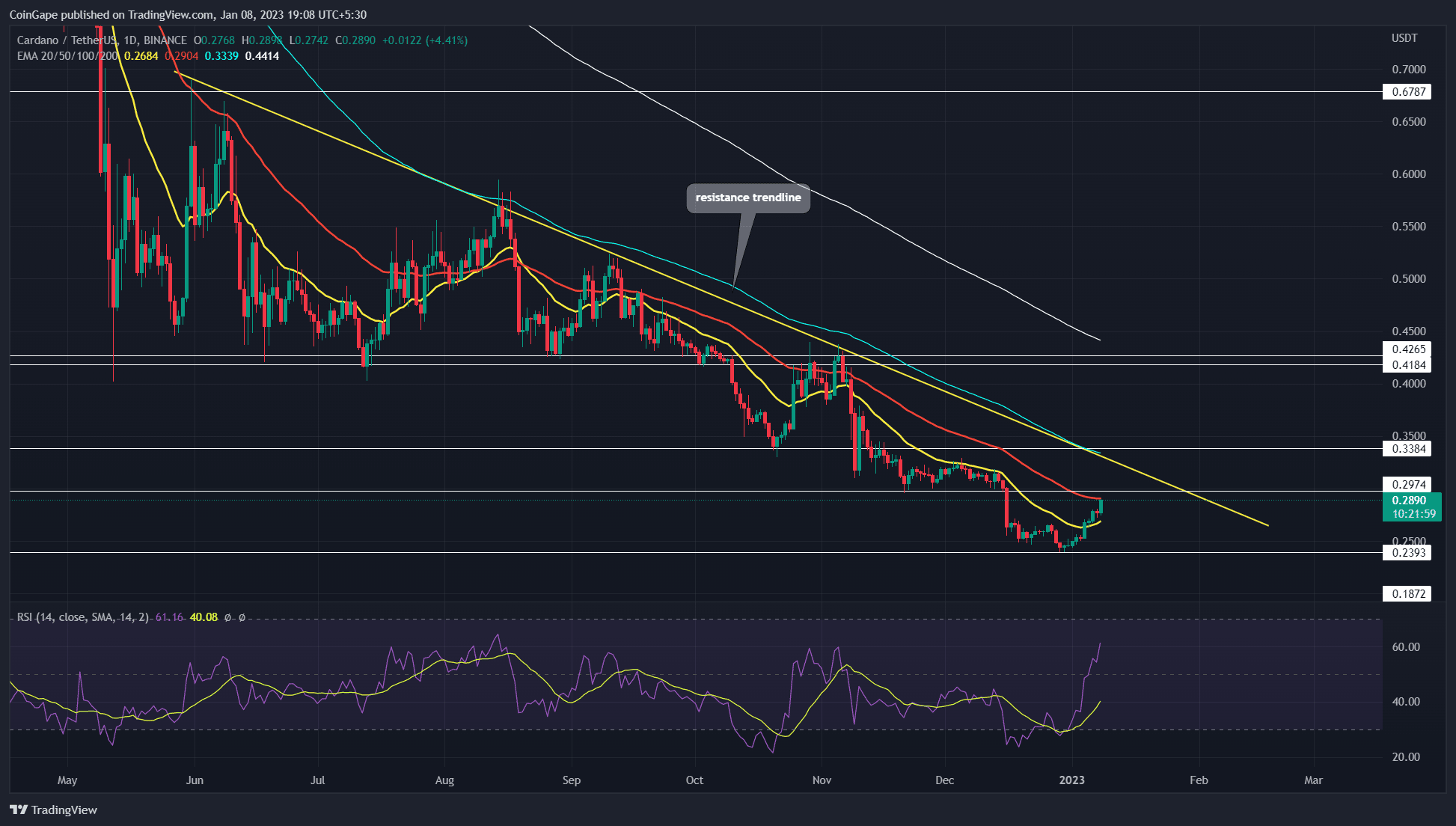Click the 0.4184 price level label
The width and height of the screenshot is (1456, 826).
pos(1407,365)
